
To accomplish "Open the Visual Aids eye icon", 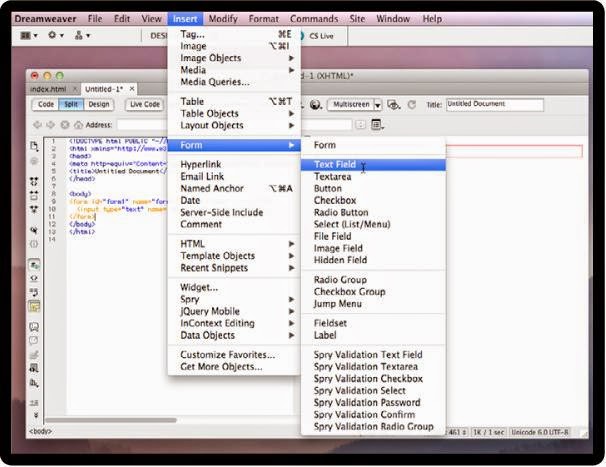I will (x=393, y=105).
